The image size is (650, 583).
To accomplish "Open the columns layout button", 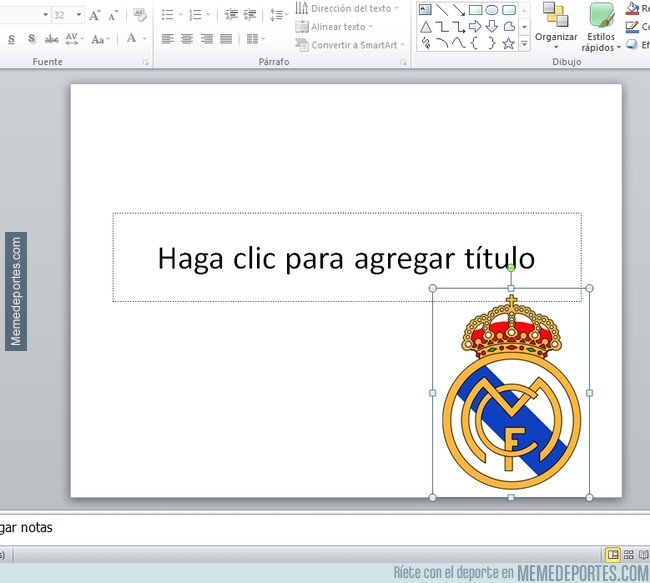I will (x=255, y=39).
